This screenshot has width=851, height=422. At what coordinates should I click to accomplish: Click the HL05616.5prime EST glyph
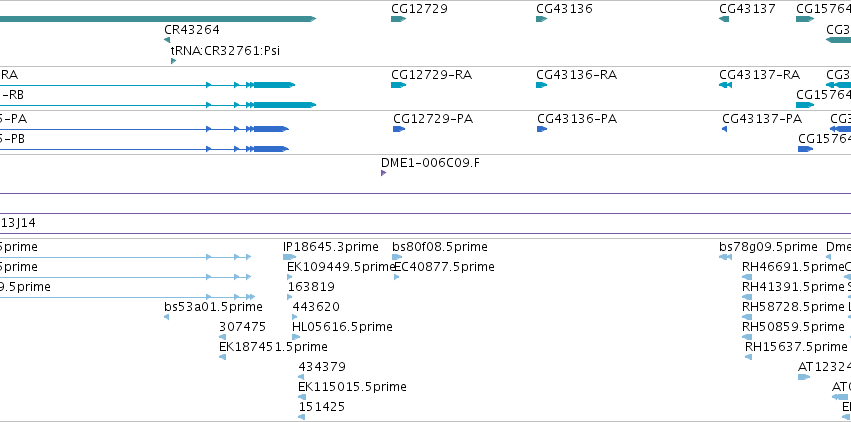click(x=296, y=337)
